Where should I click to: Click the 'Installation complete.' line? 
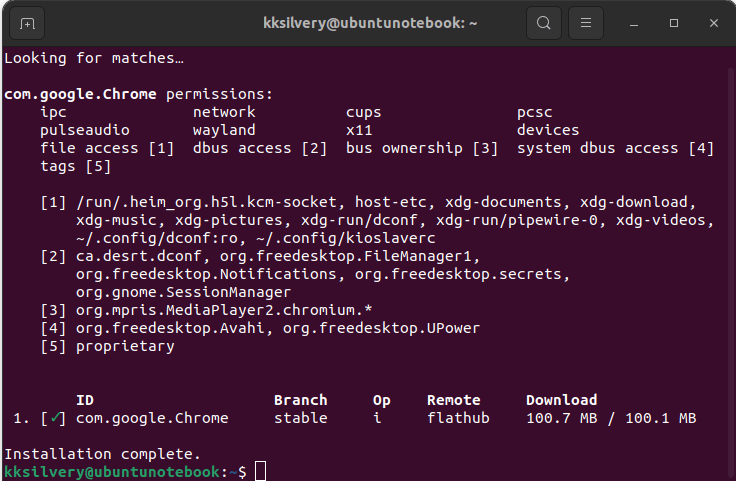[102, 454]
